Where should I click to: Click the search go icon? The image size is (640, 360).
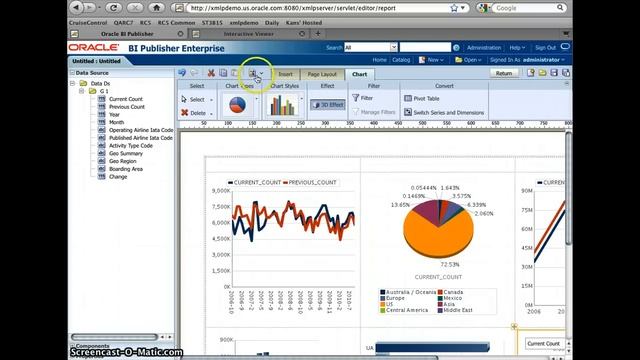pos(456,48)
